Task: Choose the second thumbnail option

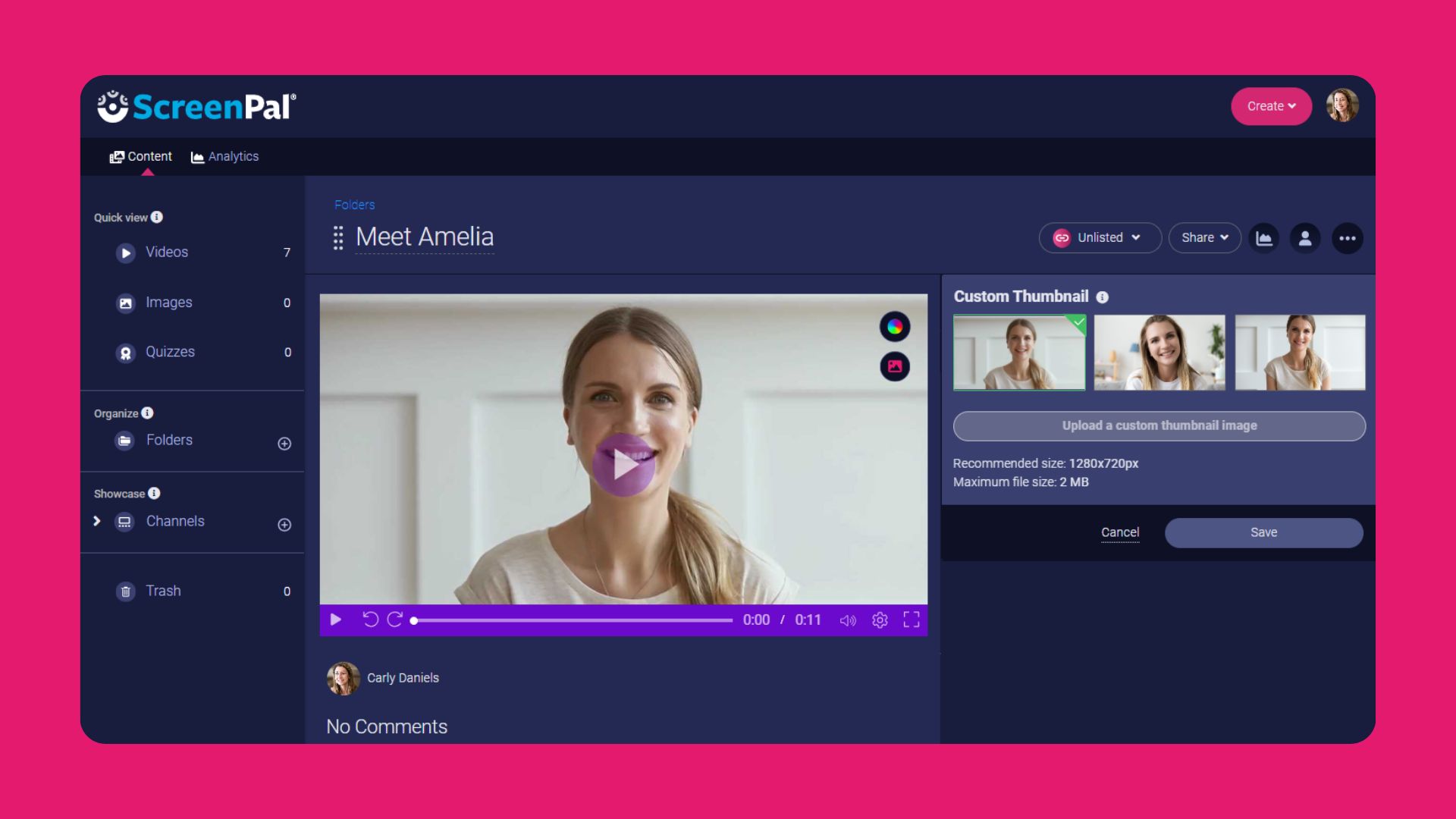Action: pyautogui.click(x=1159, y=353)
